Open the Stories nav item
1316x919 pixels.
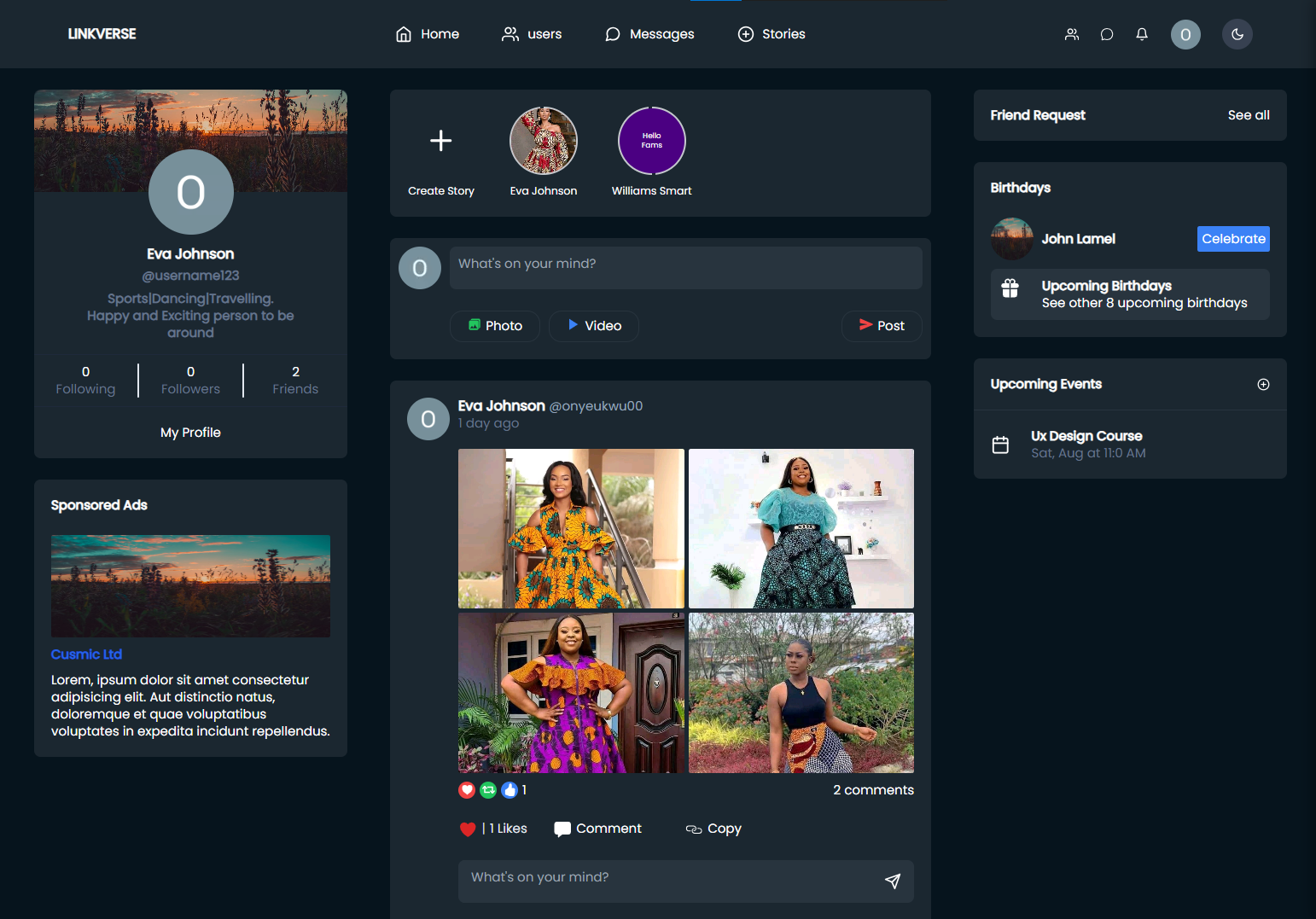[772, 34]
